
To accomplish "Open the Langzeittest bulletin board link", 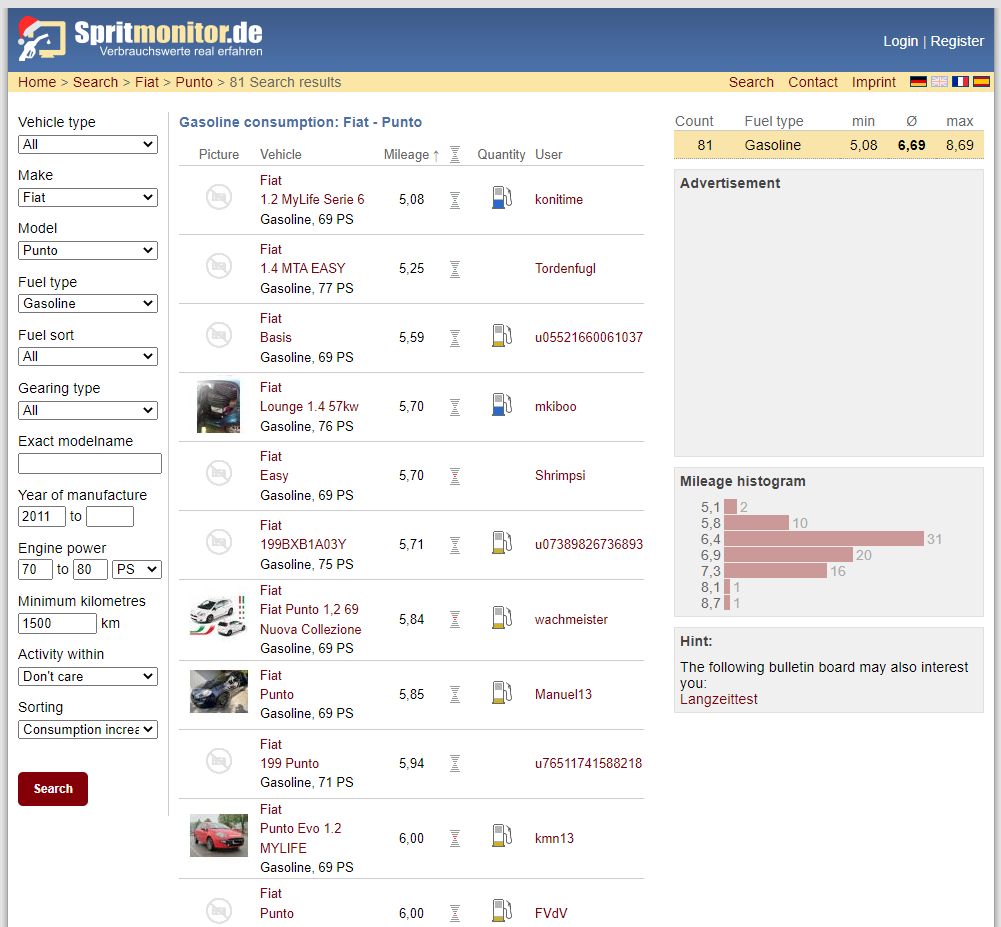I will (x=718, y=699).
